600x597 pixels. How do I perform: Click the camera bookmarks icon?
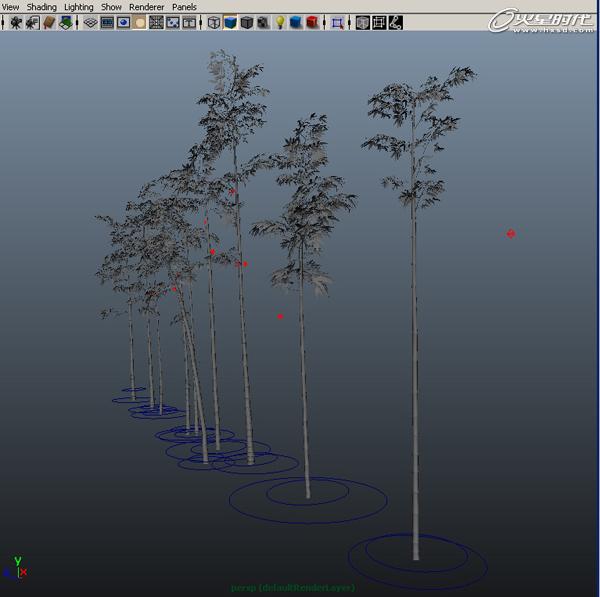[48, 22]
